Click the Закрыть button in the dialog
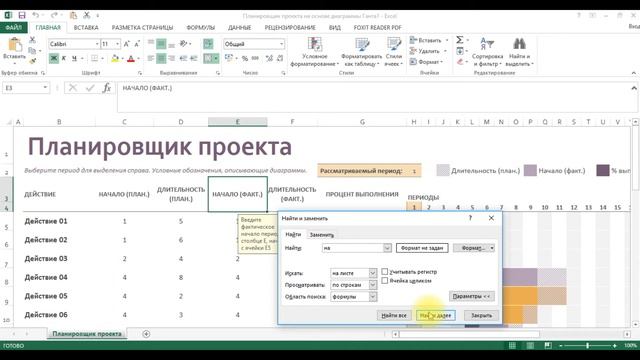640x360 pixels. tap(481, 315)
